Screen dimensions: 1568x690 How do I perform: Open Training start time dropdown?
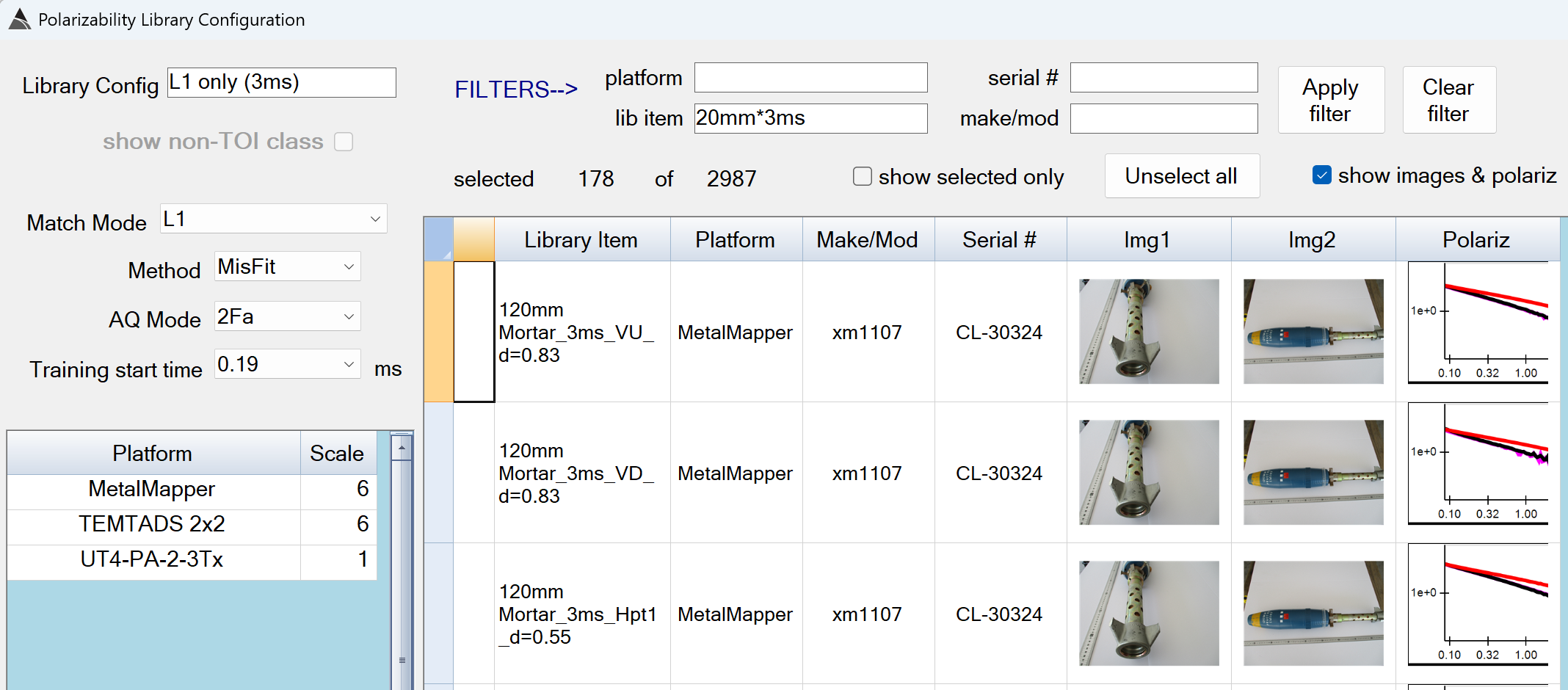click(349, 364)
